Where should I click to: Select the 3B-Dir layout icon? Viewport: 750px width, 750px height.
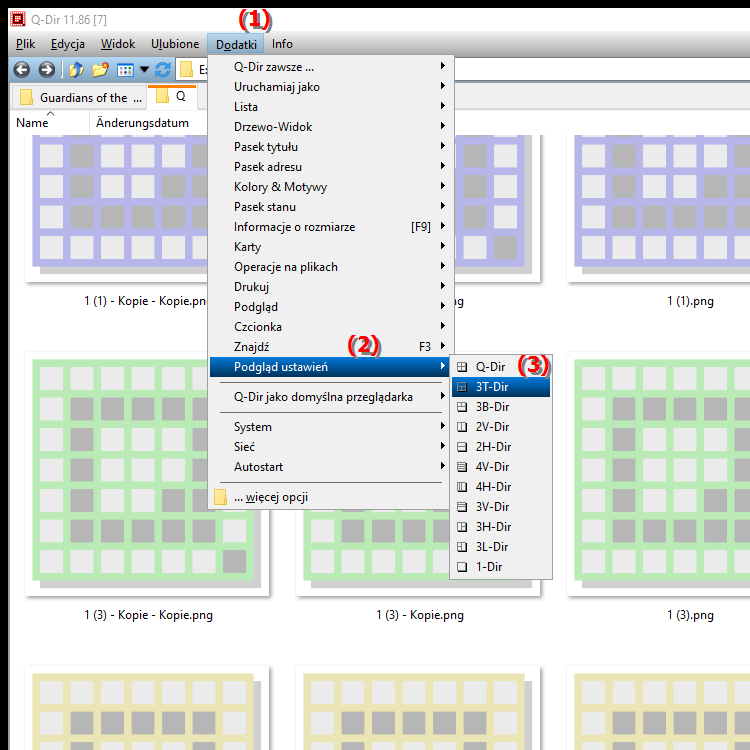(462, 407)
